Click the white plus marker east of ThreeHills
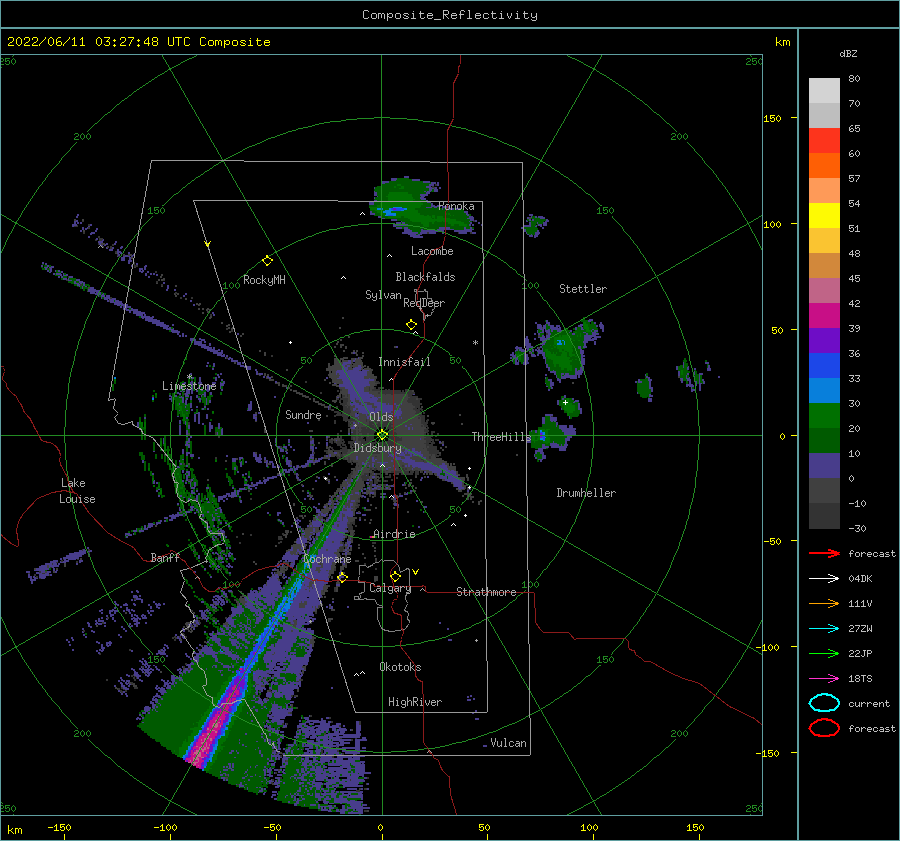The height and width of the screenshot is (841, 900). (x=565, y=402)
